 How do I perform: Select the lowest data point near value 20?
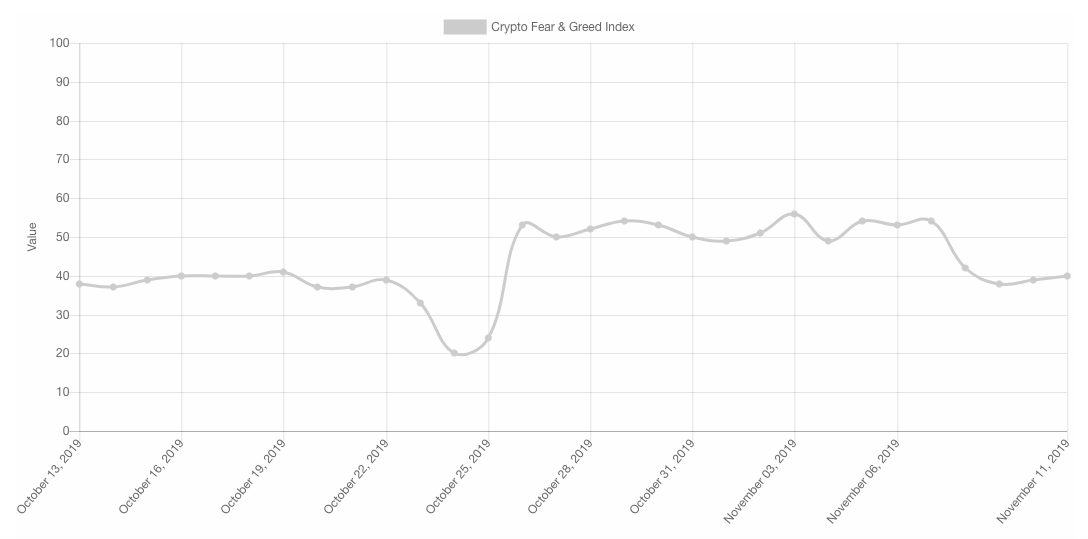pyautogui.click(x=454, y=353)
